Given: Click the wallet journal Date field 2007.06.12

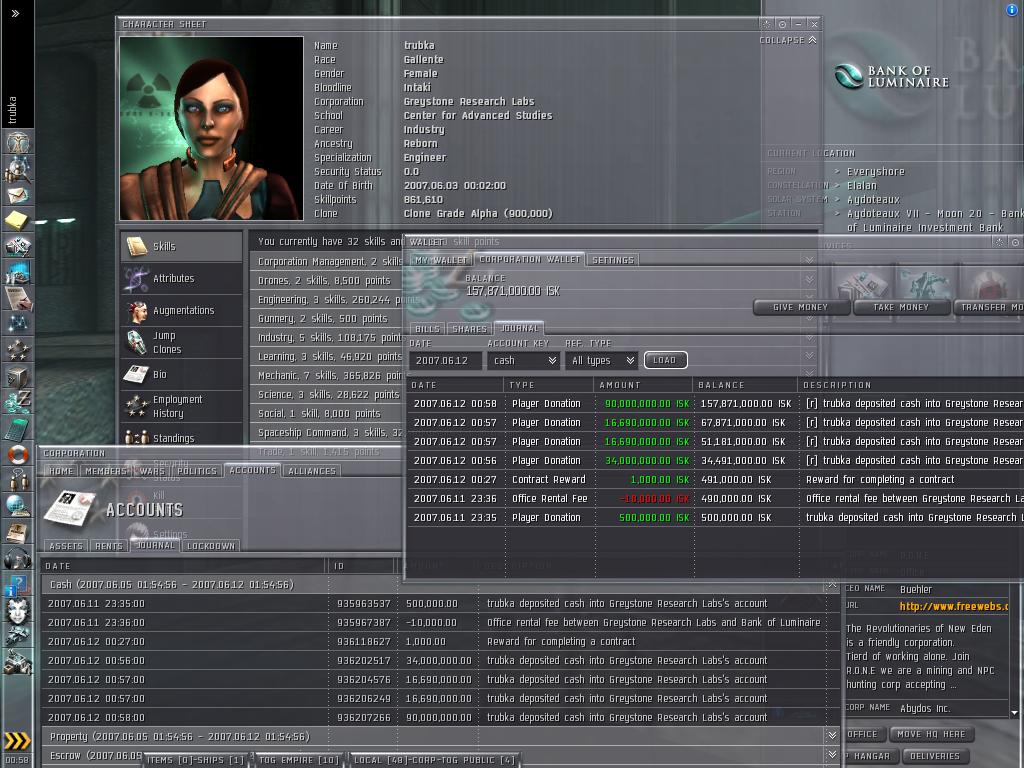Looking at the screenshot, I should (x=445, y=360).
